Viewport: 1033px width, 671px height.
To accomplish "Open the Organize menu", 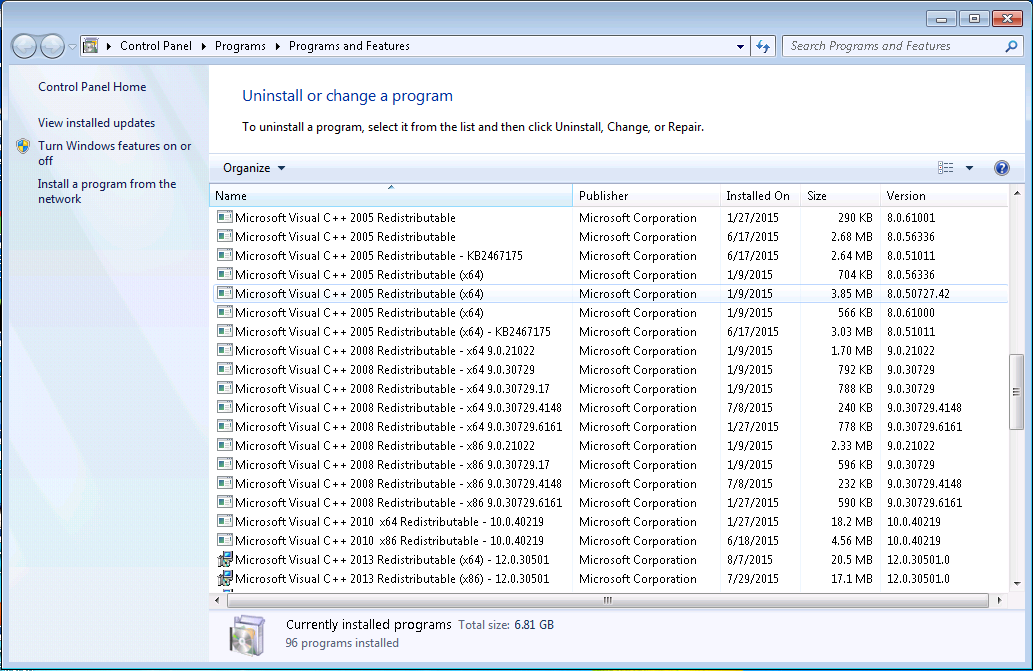I will [254, 168].
